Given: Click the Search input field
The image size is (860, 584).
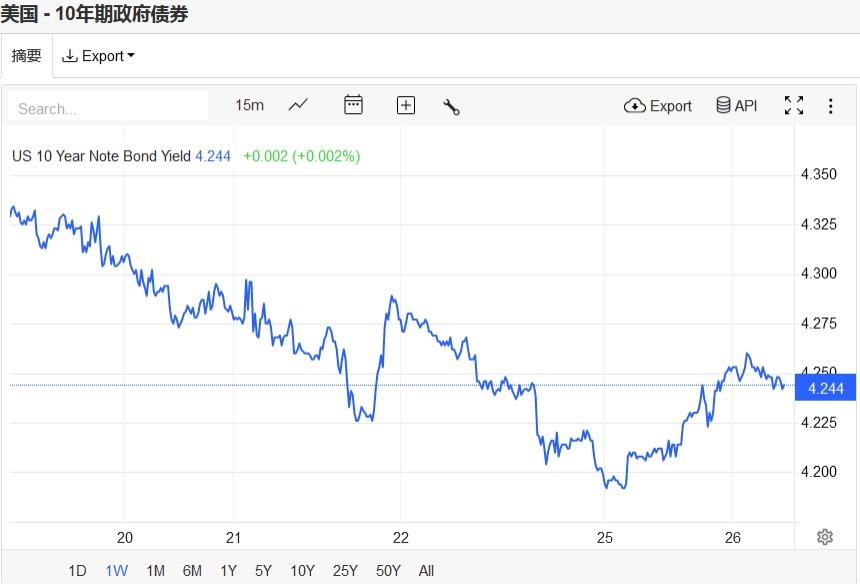Looking at the screenshot, I should [x=110, y=108].
